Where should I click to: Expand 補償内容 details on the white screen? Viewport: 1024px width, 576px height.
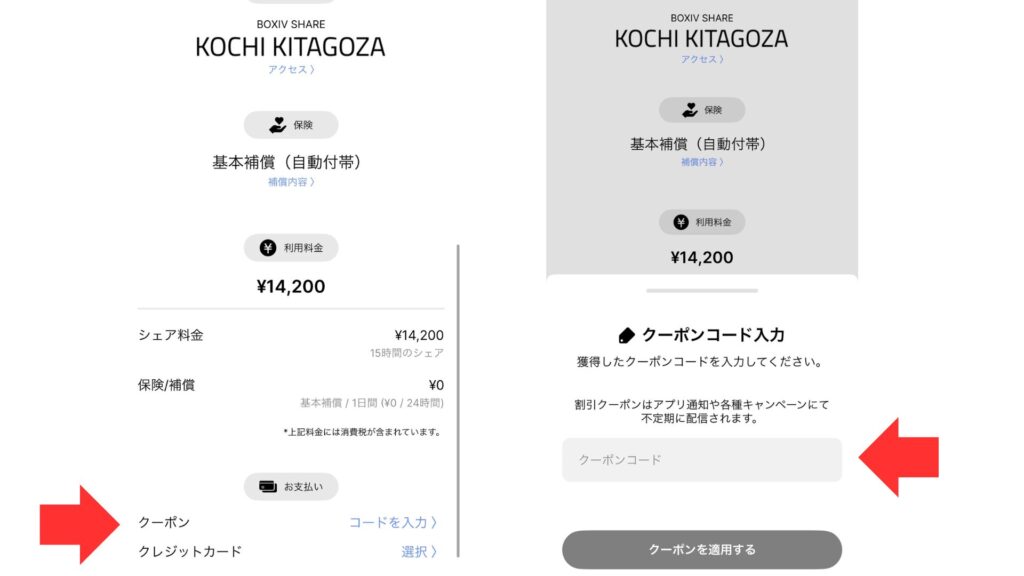[291, 182]
